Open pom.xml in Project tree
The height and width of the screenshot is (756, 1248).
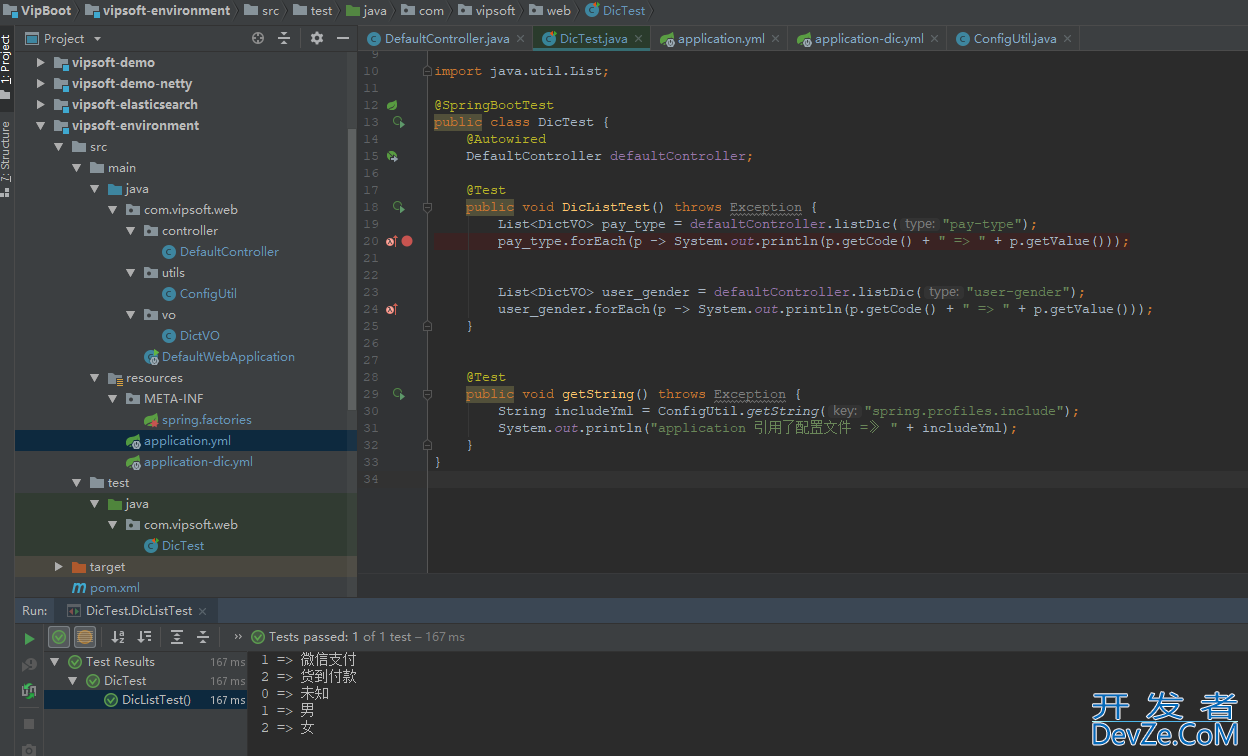pyautogui.click(x=106, y=588)
